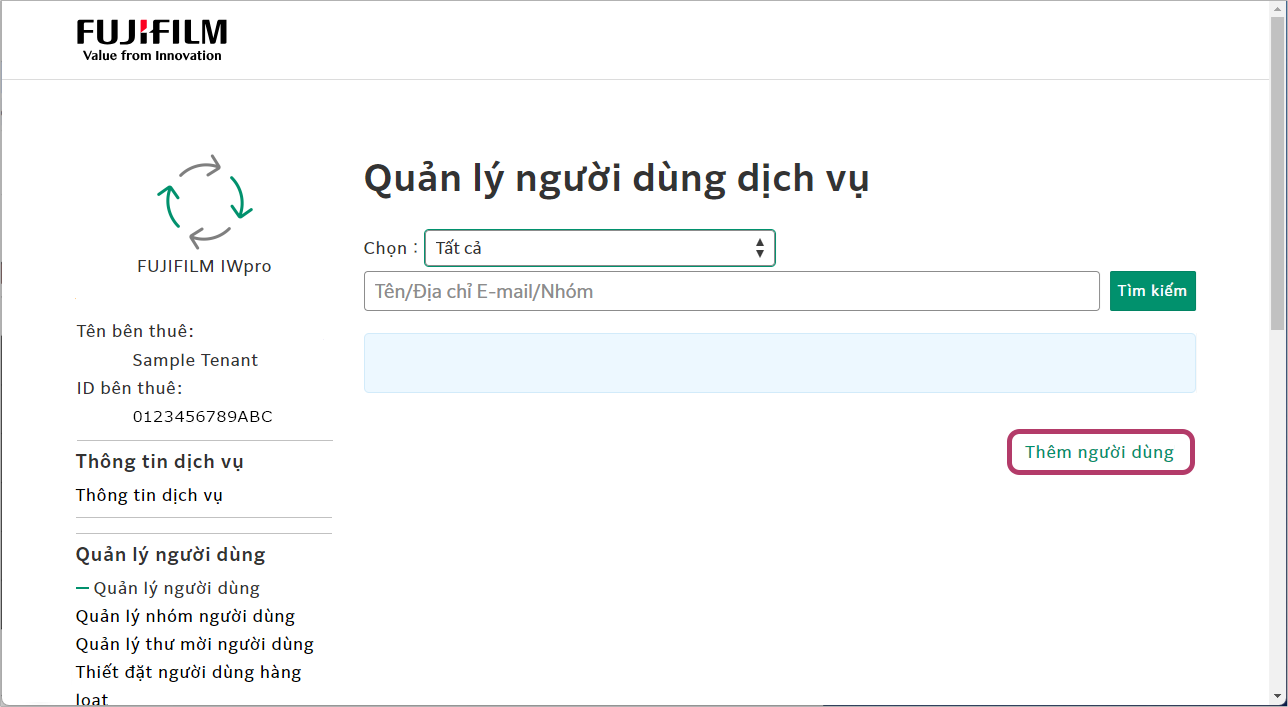
Task: Focus the Tên/Địa chỉ E-mail/Nhóm search field
Action: [x=732, y=291]
